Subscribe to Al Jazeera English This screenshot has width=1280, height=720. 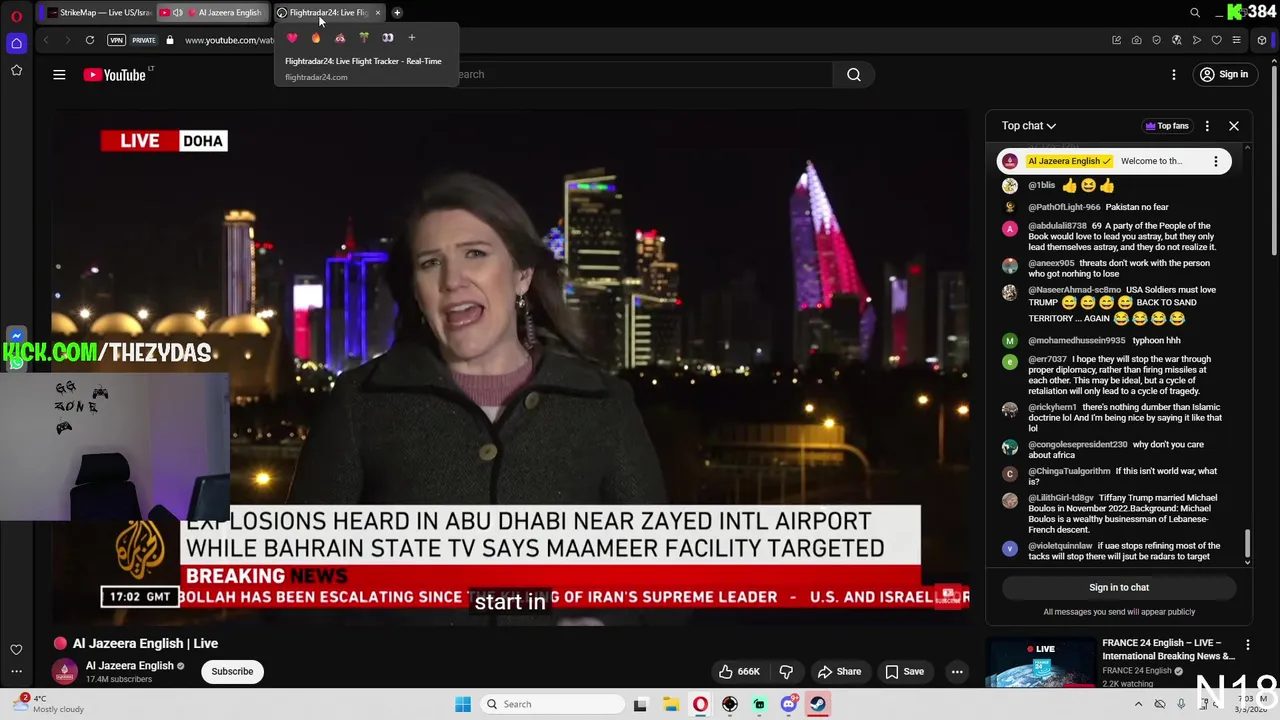point(232,672)
